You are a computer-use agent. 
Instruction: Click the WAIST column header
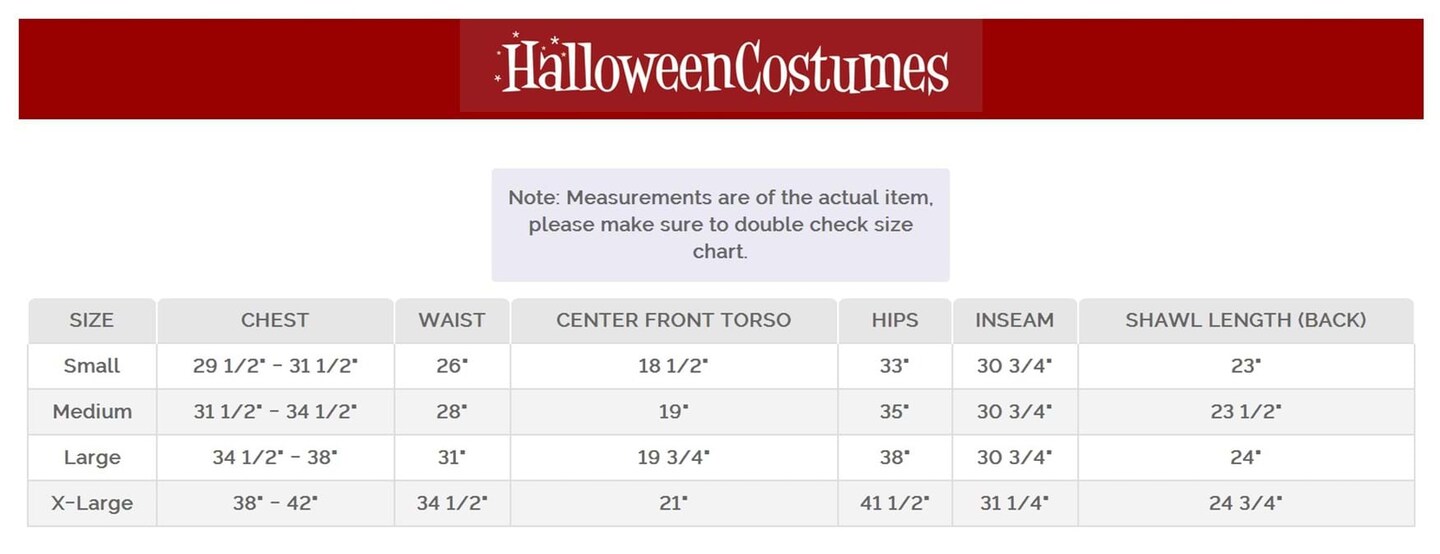click(452, 321)
